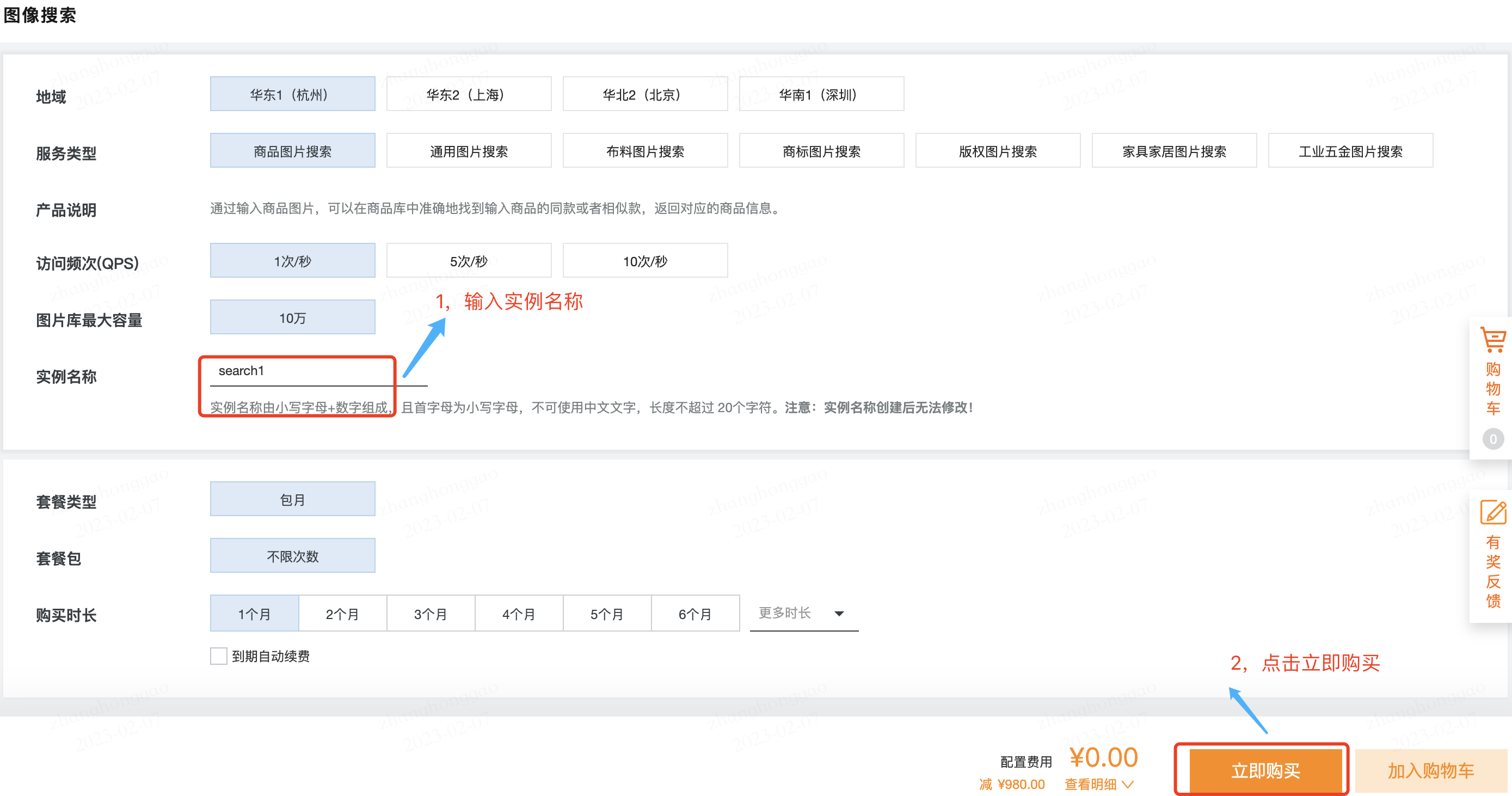This screenshot has height=796, width=1512.
Task: Open 更多时长 duration dropdown
Action: click(x=792, y=614)
